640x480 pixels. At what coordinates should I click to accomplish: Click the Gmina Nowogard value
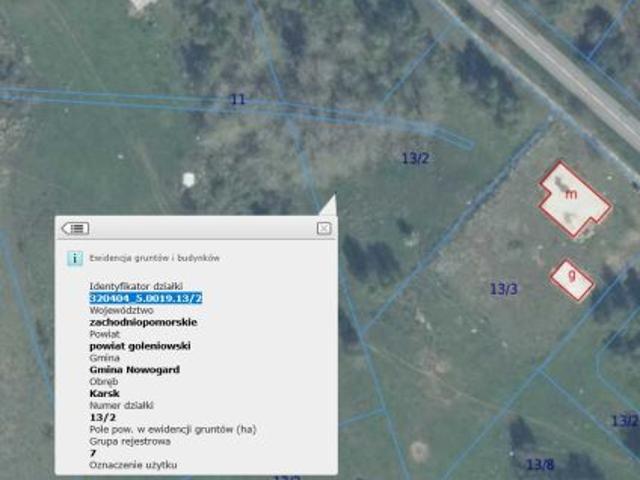pos(132,369)
